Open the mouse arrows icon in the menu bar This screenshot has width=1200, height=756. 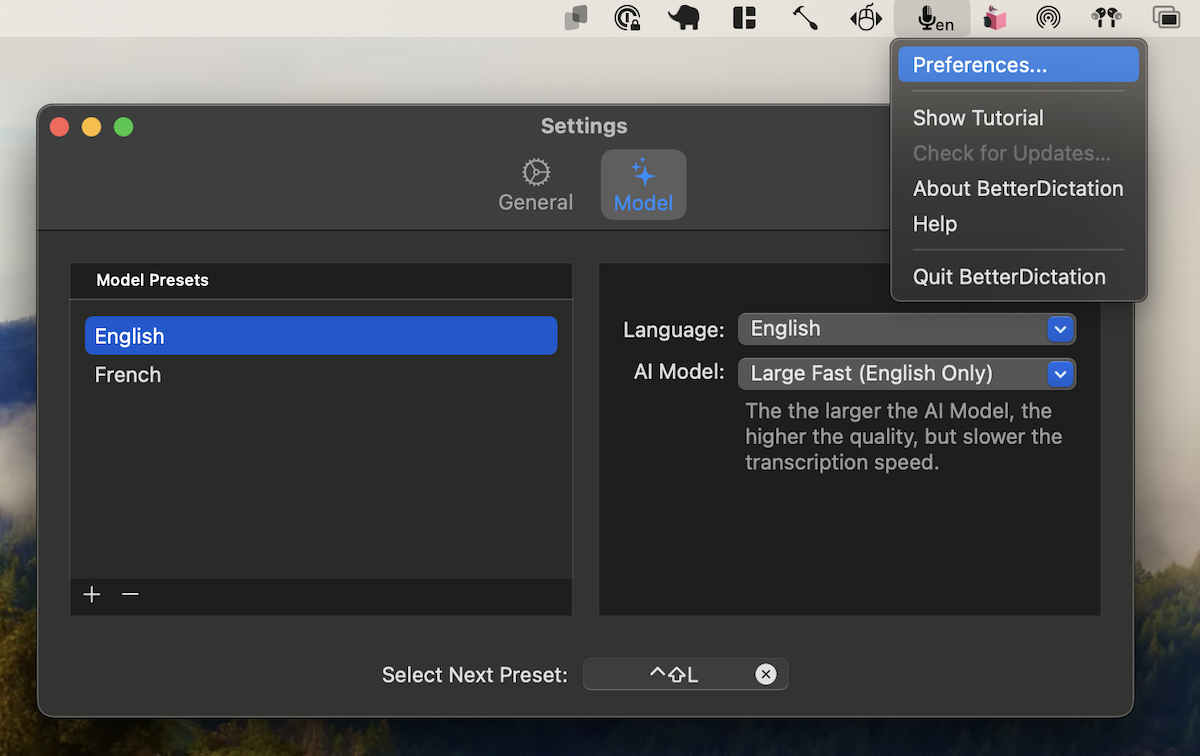[866, 18]
